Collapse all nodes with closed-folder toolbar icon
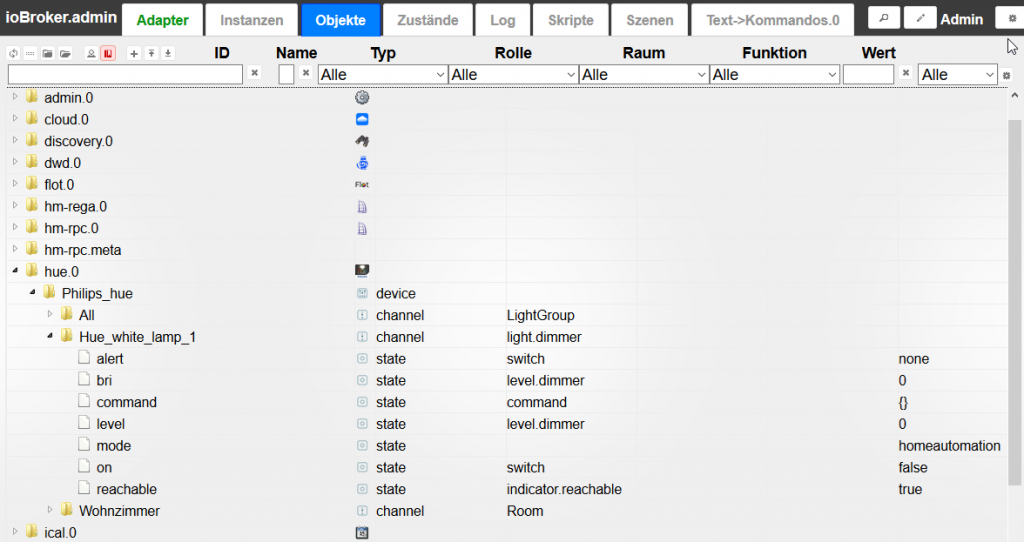The image size is (1024, 542). coord(47,53)
